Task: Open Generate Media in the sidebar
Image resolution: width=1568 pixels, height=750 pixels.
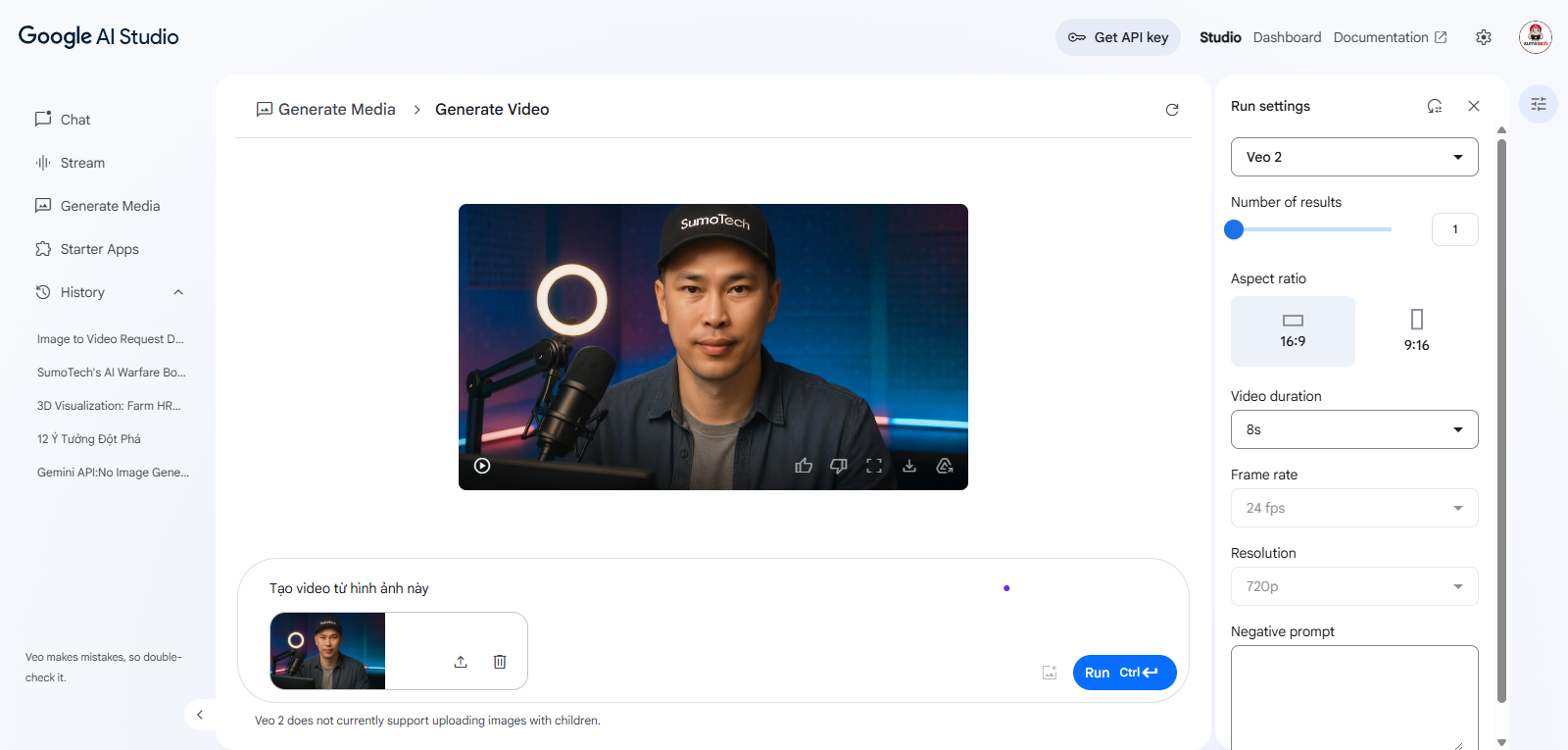Action: pyautogui.click(x=108, y=206)
